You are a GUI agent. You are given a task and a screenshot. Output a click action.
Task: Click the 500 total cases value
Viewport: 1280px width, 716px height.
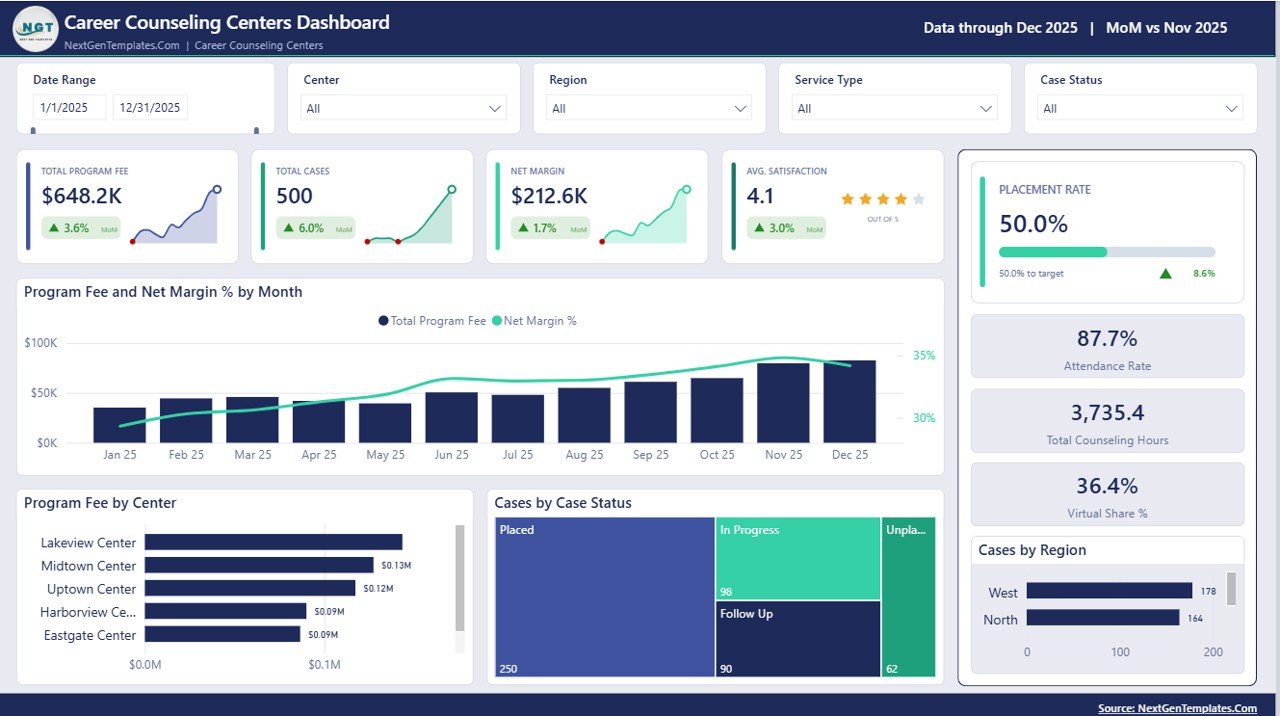[294, 196]
